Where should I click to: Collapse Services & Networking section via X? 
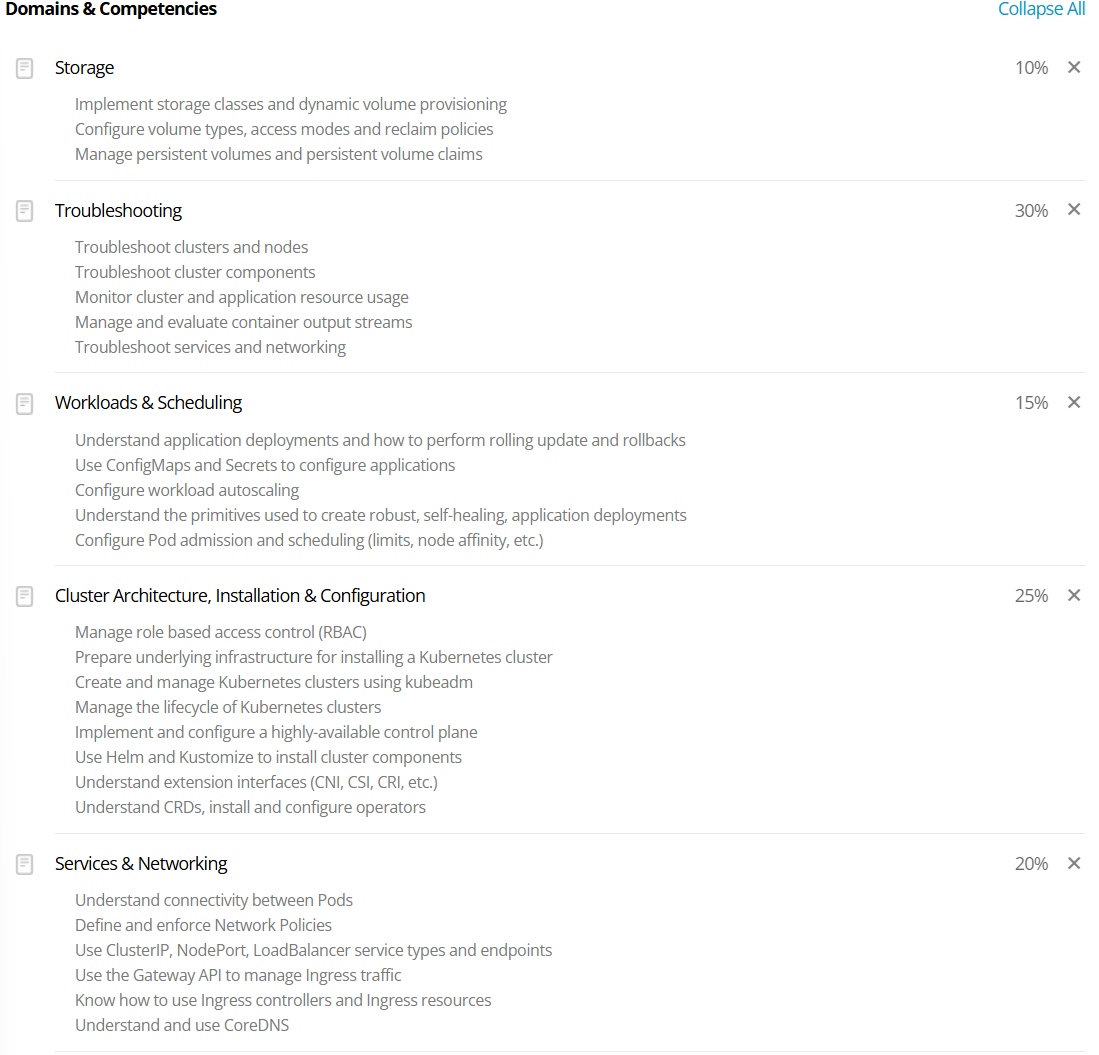click(x=1074, y=863)
